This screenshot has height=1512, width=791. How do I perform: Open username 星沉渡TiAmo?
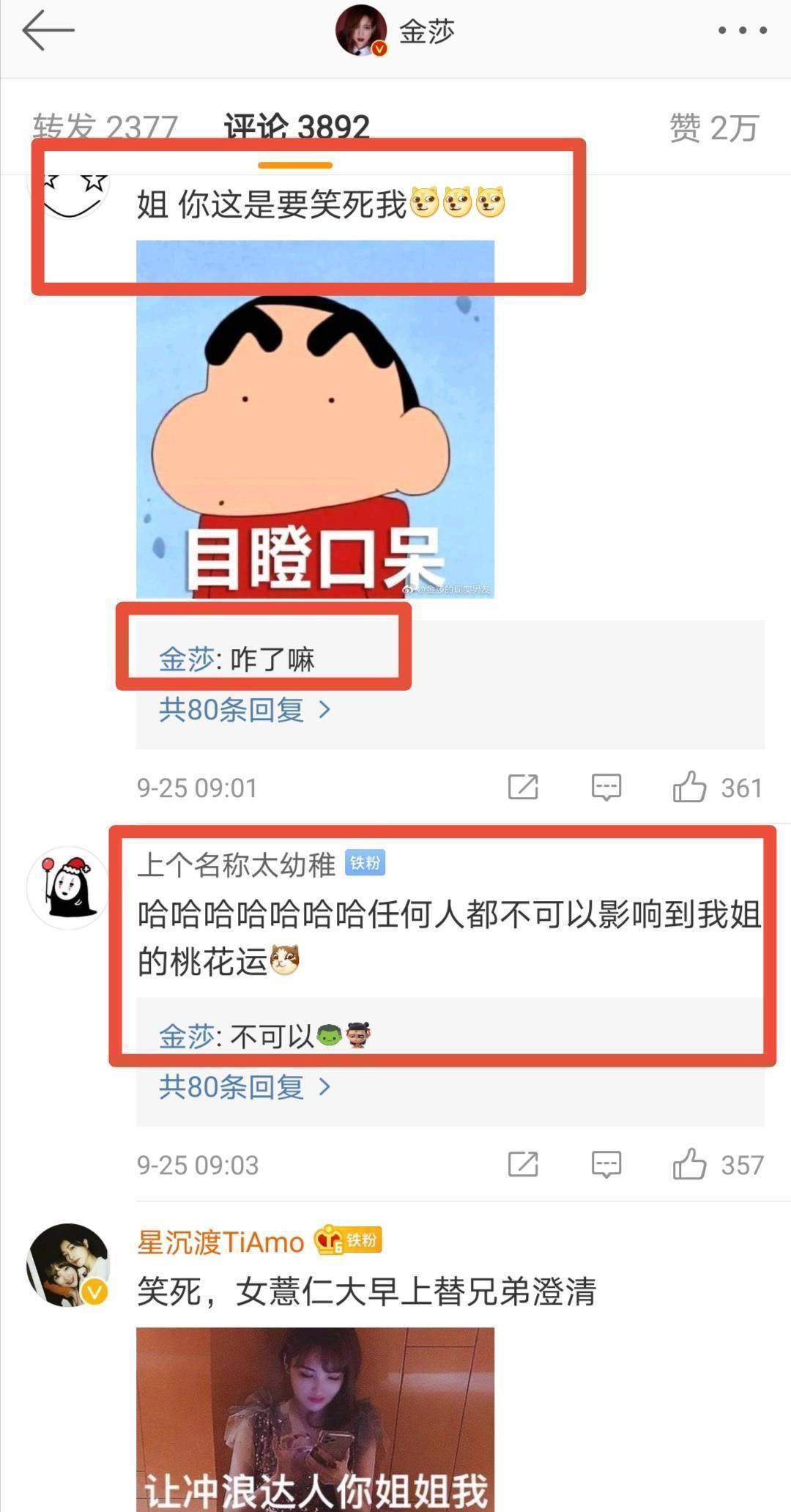pos(220,1242)
